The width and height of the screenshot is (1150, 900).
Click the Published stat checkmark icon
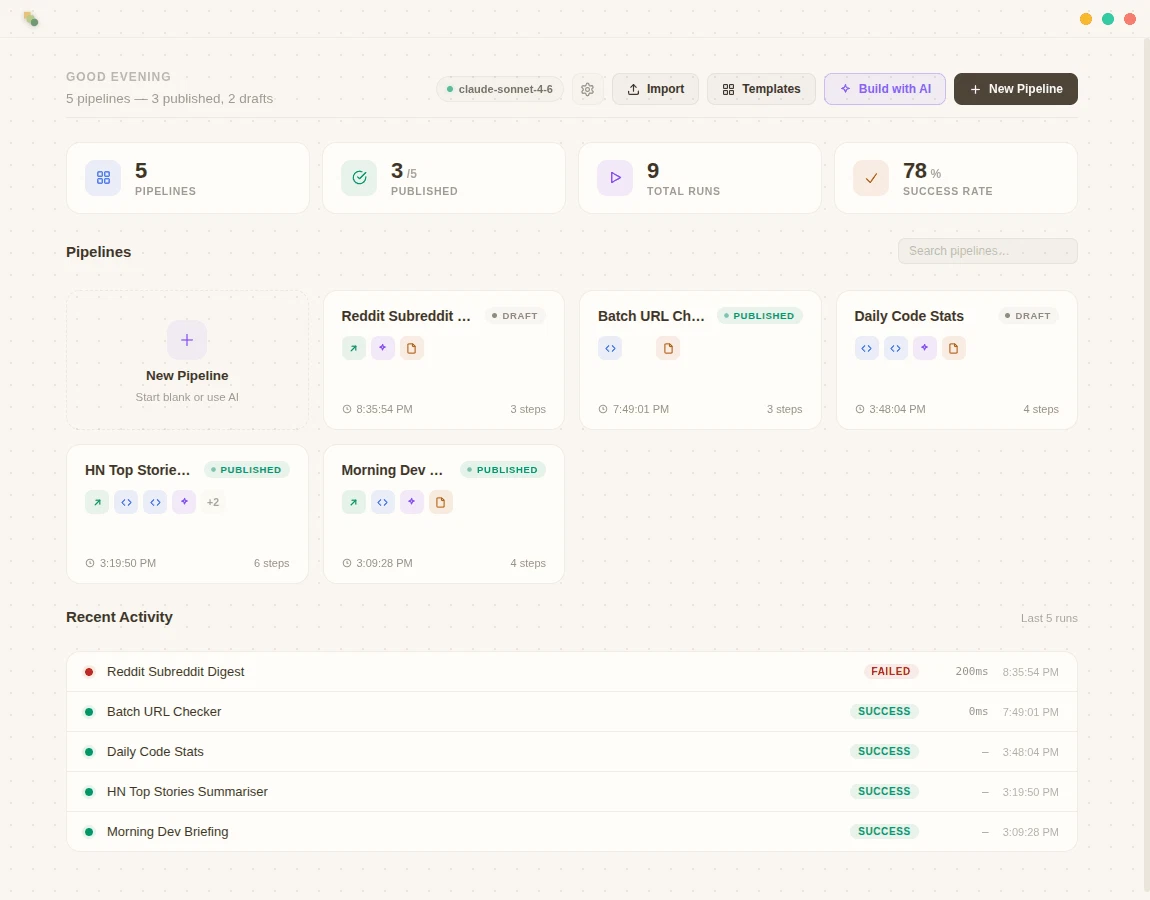tap(359, 178)
